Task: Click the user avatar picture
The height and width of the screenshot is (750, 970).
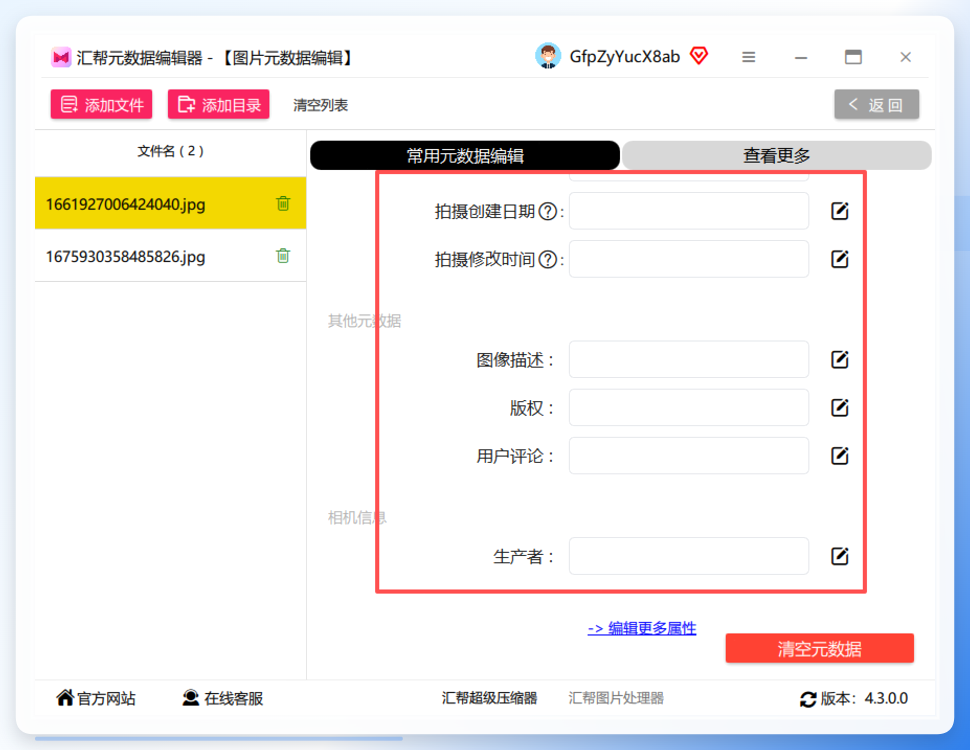Action: [x=547, y=56]
